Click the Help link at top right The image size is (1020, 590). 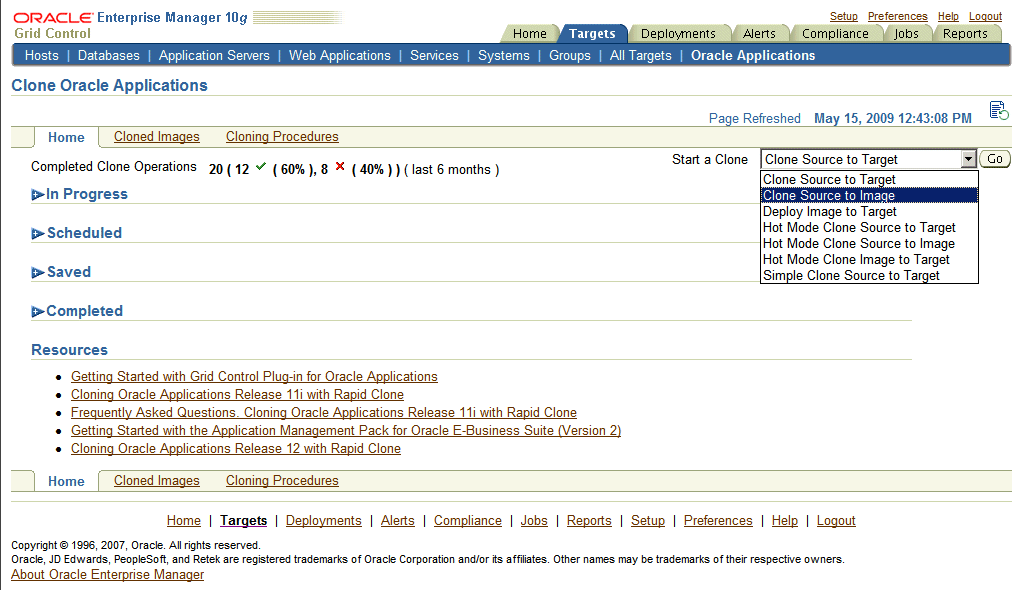point(948,16)
